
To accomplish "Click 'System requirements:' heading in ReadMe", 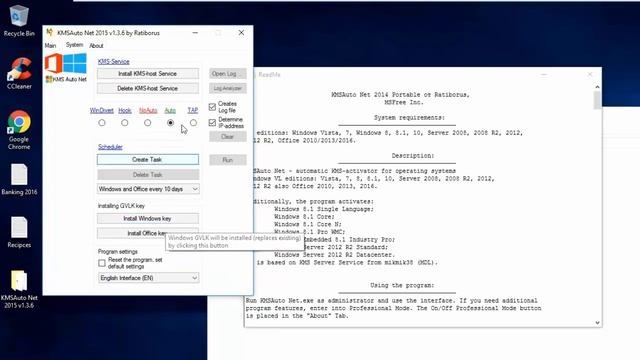I will 409,118.
